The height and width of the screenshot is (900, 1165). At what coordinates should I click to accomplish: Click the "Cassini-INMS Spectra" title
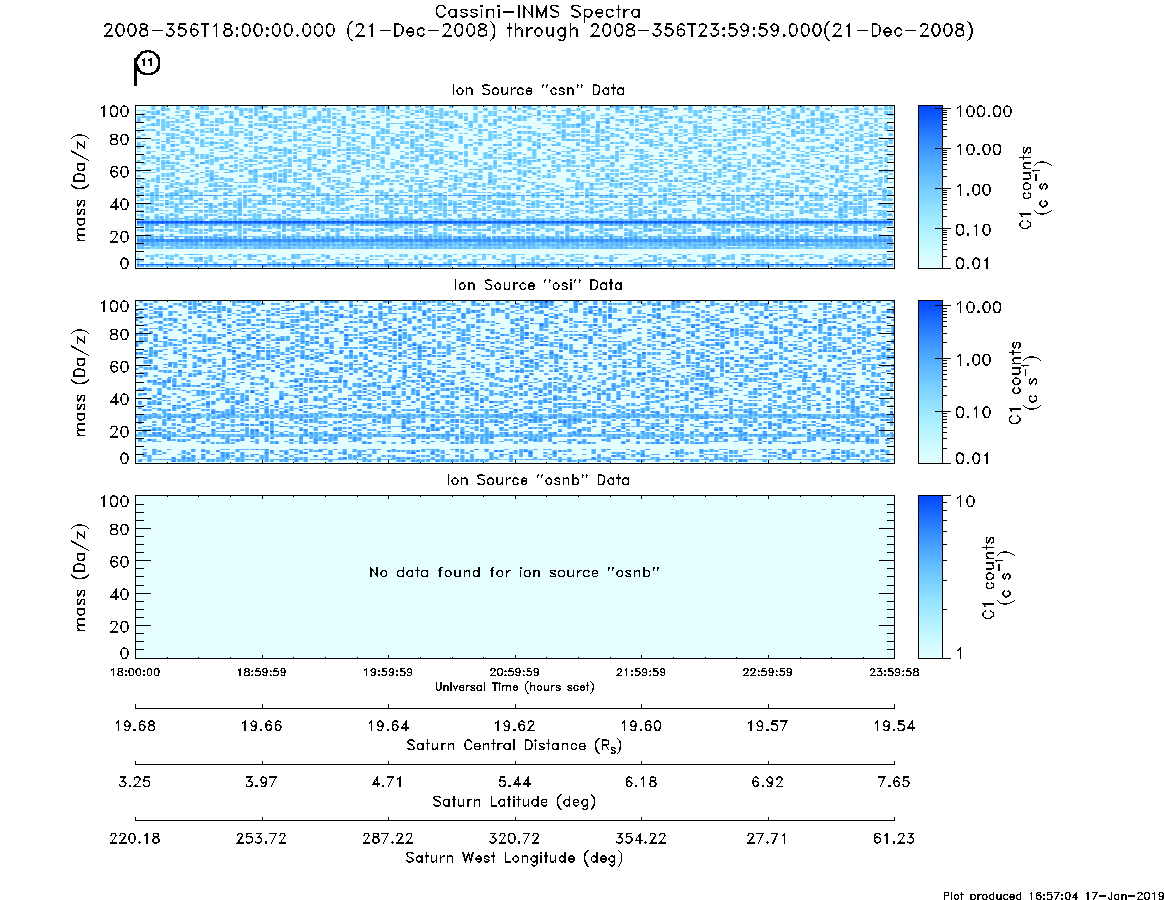pos(537,12)
